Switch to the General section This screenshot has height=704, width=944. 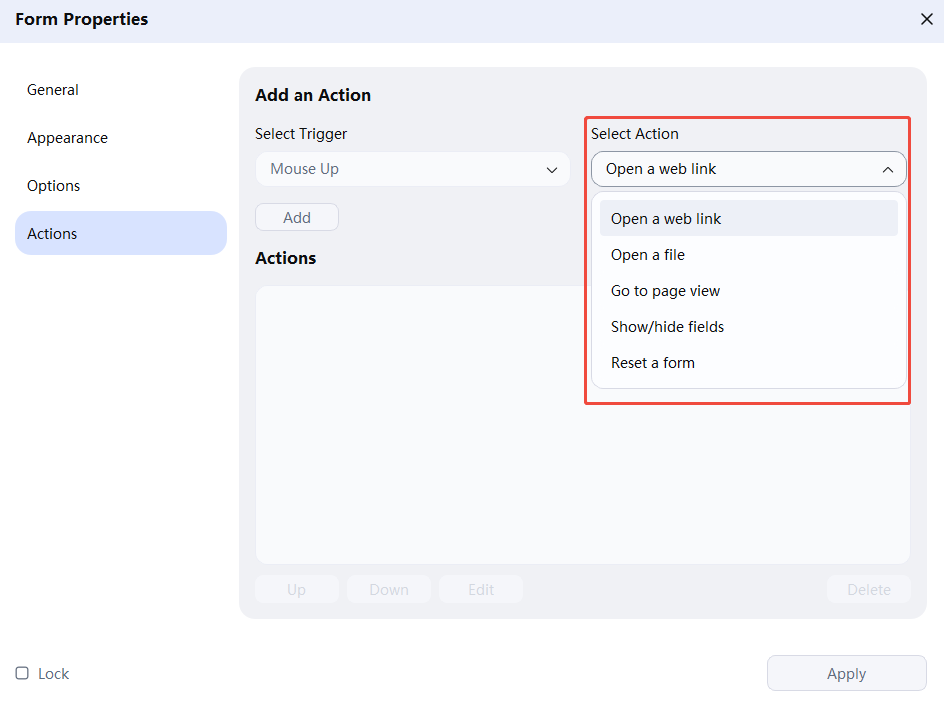(53, 89)
